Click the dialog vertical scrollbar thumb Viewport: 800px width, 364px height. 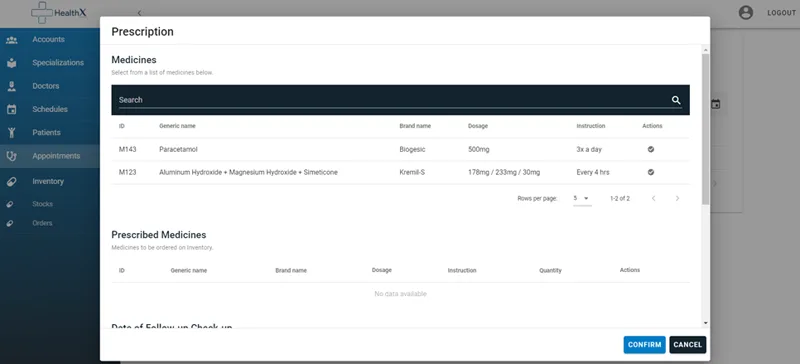click(x=706, y=129)
